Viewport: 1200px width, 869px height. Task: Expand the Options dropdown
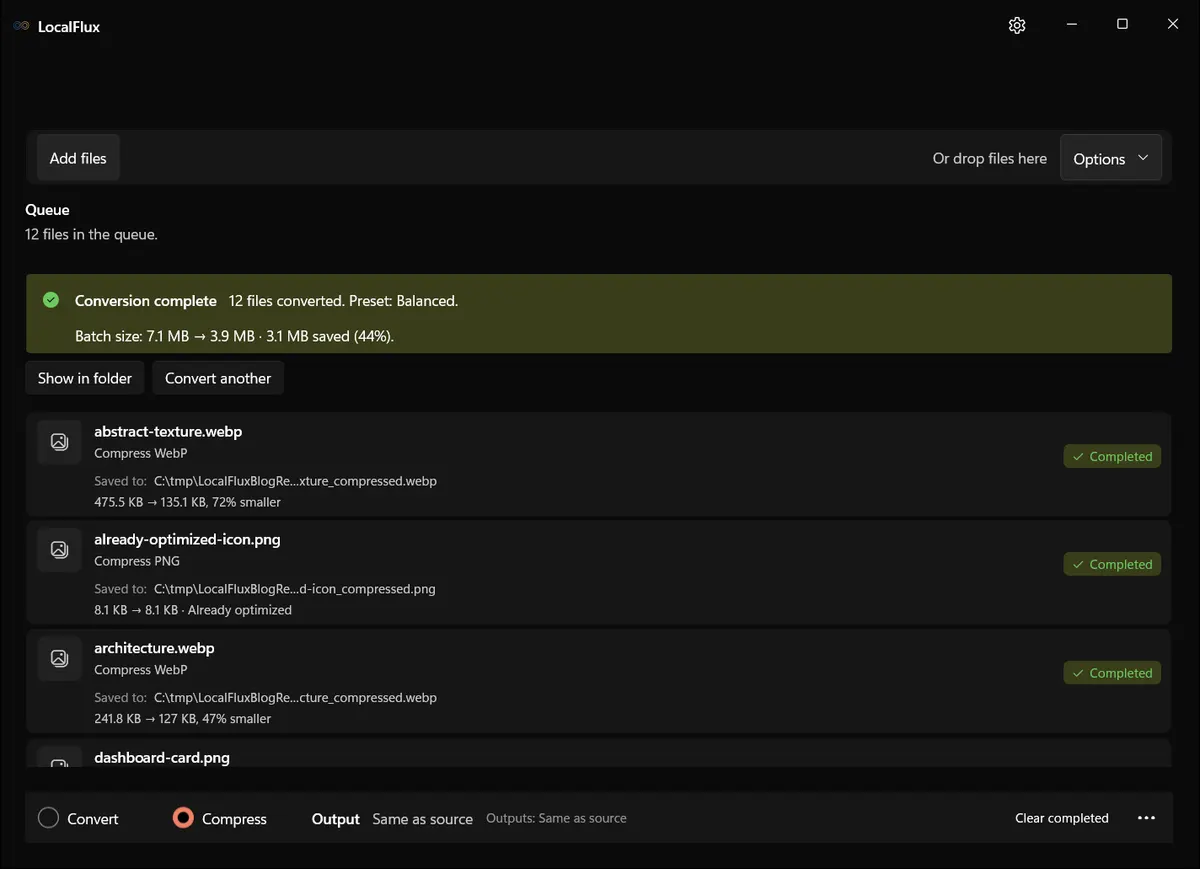coord(1111,158)
